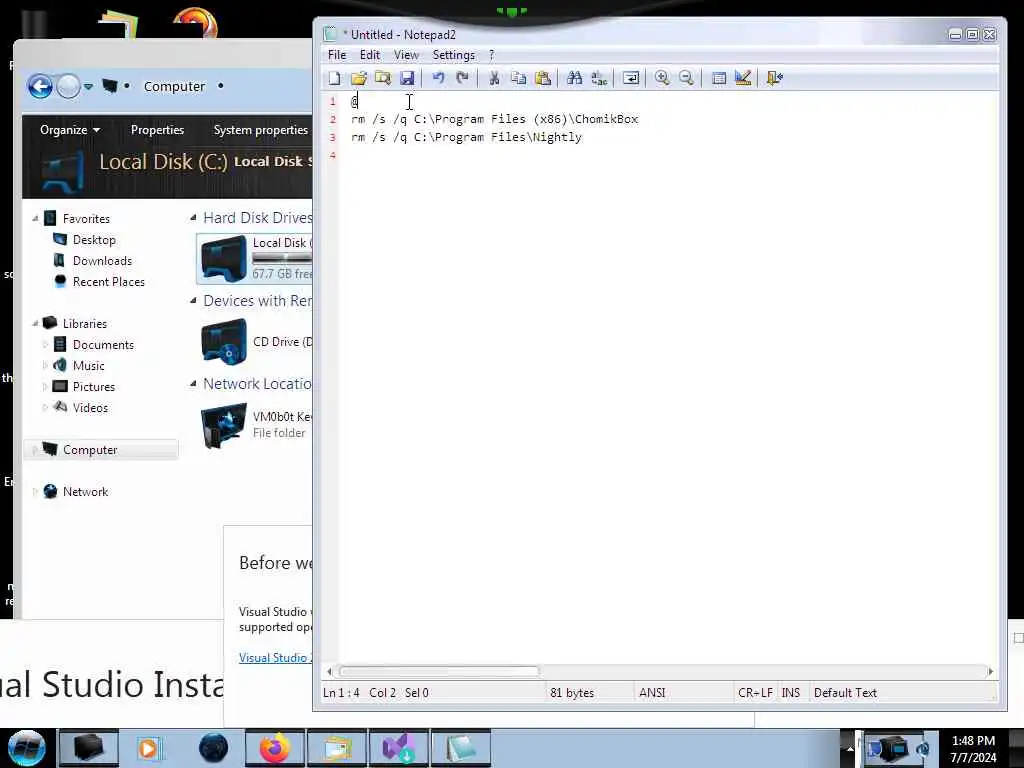Click the Notepad2 taskbar button

click(x=460, y=748)
